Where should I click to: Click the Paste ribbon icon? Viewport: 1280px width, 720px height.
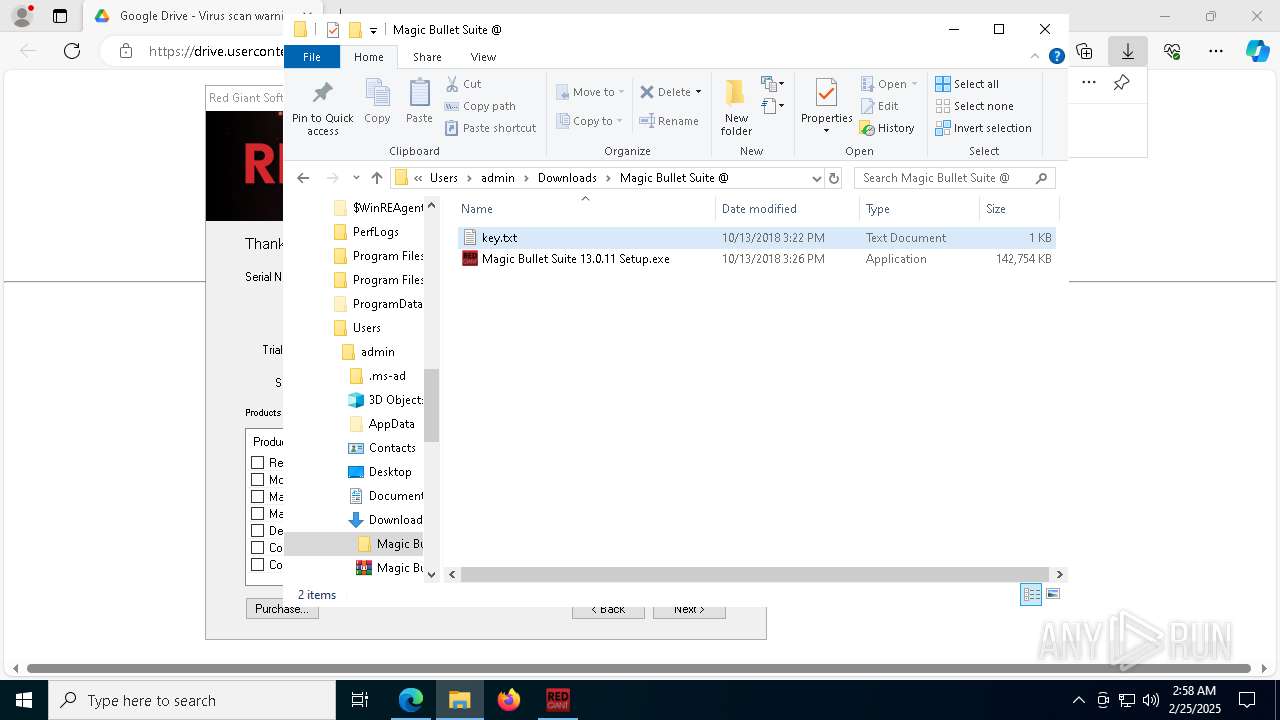419,102
